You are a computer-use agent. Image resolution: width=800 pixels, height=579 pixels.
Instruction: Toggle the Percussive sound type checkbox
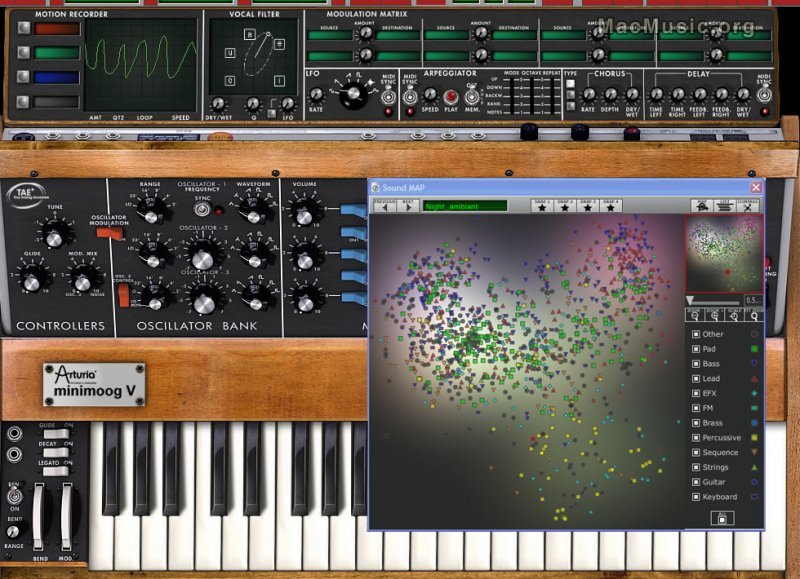tap(695, 438)
